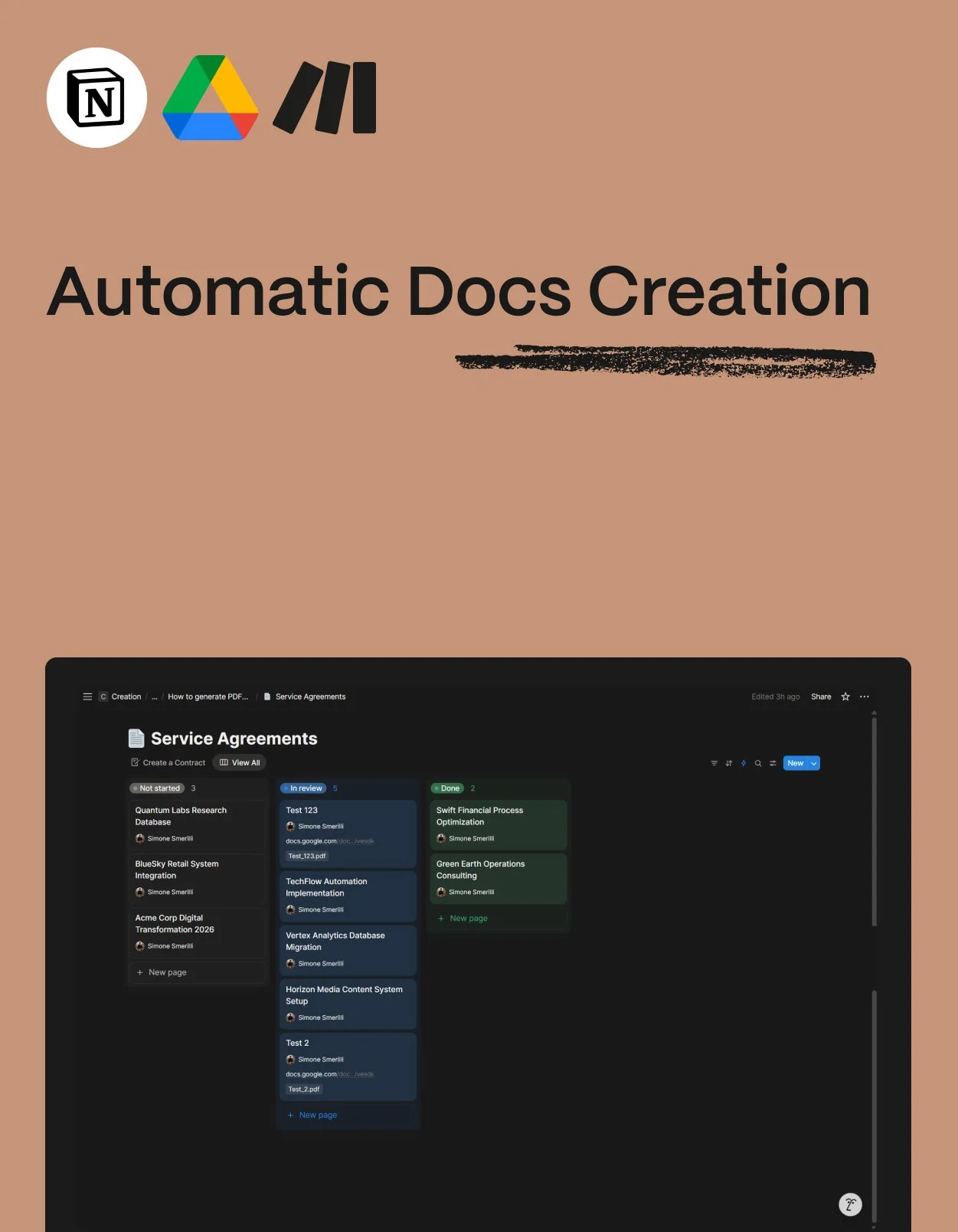Screen dimensions: 958x1232
Task: Click Simone Smerilli avatar on BlueSky card
Action: click(140, 892)
